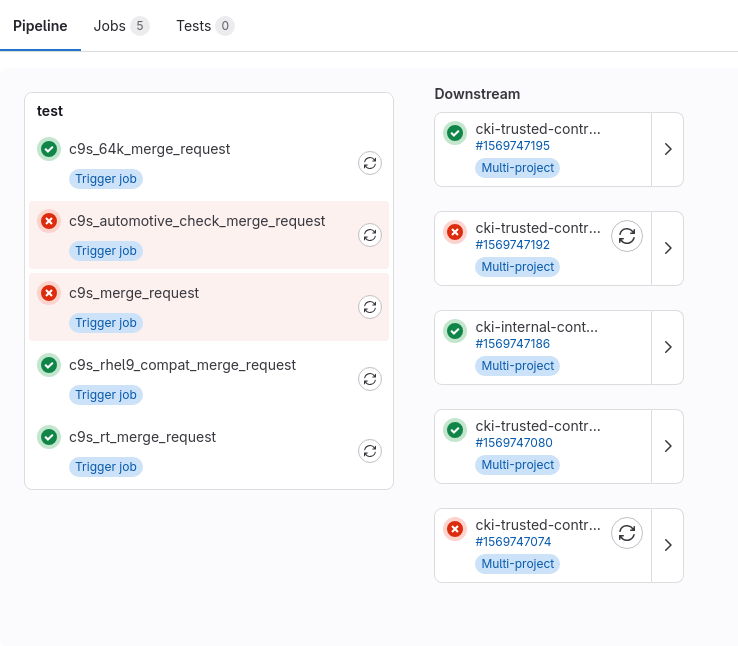Click passed status icon of c9s_64k_merge_request
Viewport: 738px width, 646px height.
48,149
